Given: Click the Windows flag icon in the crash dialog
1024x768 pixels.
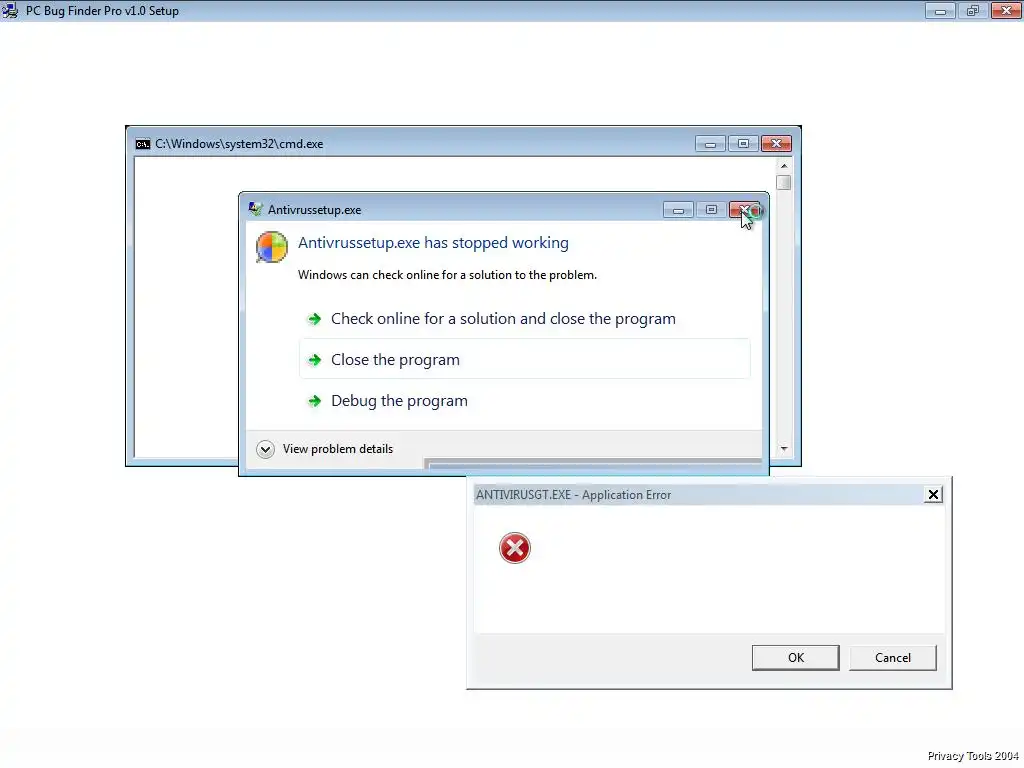Looking at the screenshot, I should 272,248.
